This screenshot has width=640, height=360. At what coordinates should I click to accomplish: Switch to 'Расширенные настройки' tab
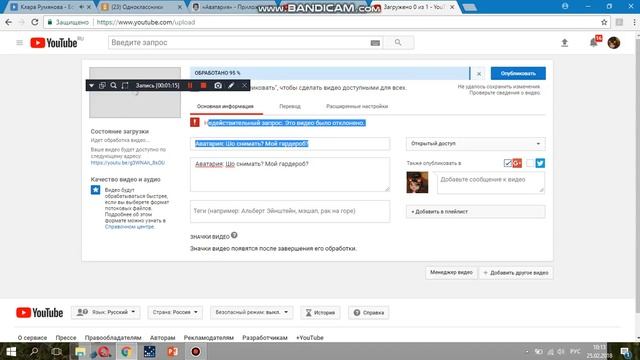click(x=357, y=107)
